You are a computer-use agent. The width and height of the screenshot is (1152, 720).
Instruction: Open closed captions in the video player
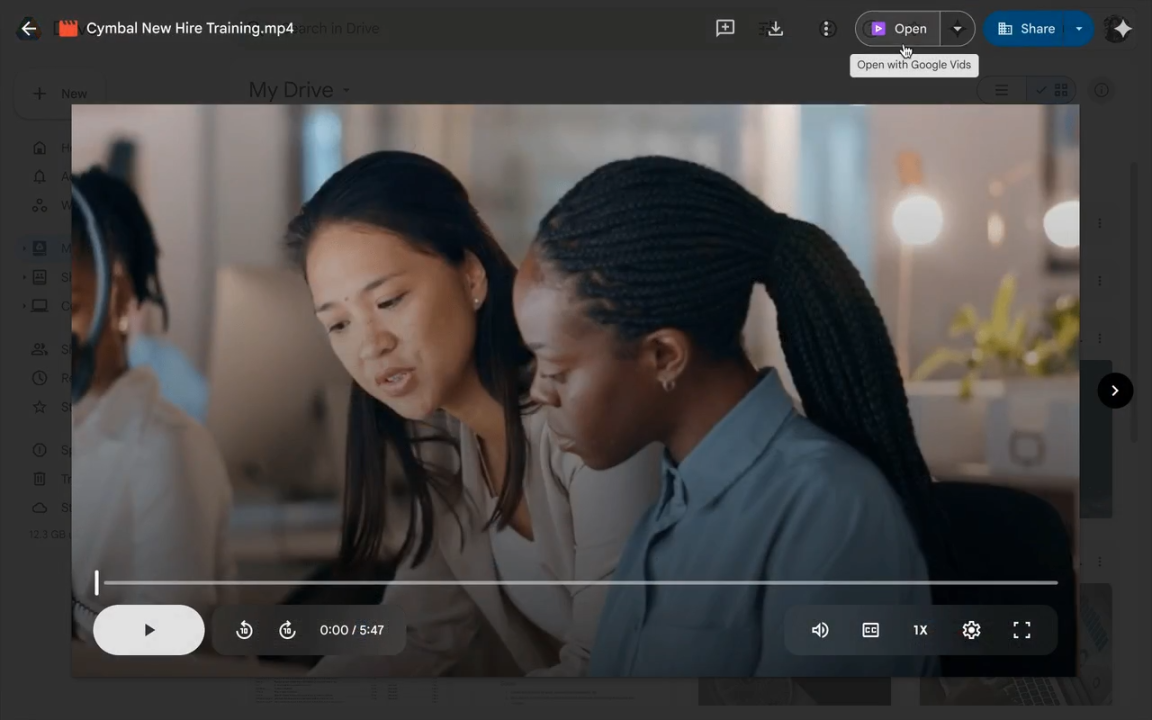pyautogui.click(x=870, y=629)
